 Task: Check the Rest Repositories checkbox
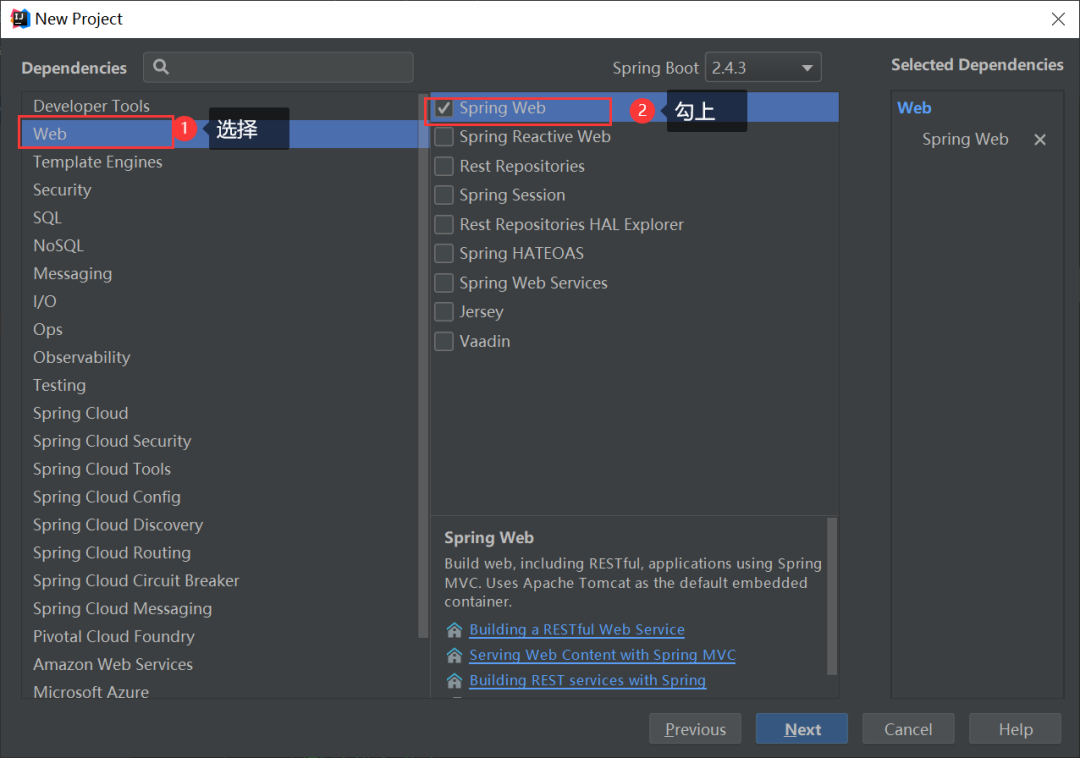click(444, 167)
